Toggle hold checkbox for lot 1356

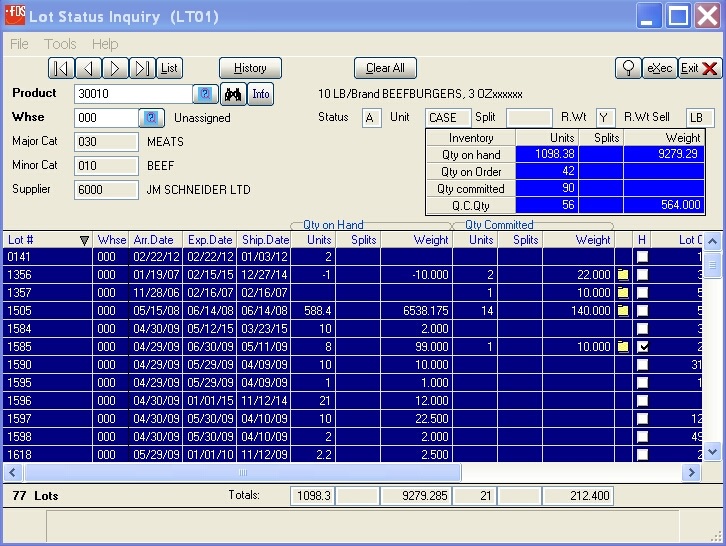pyautogui.click(x=642, y=275)
